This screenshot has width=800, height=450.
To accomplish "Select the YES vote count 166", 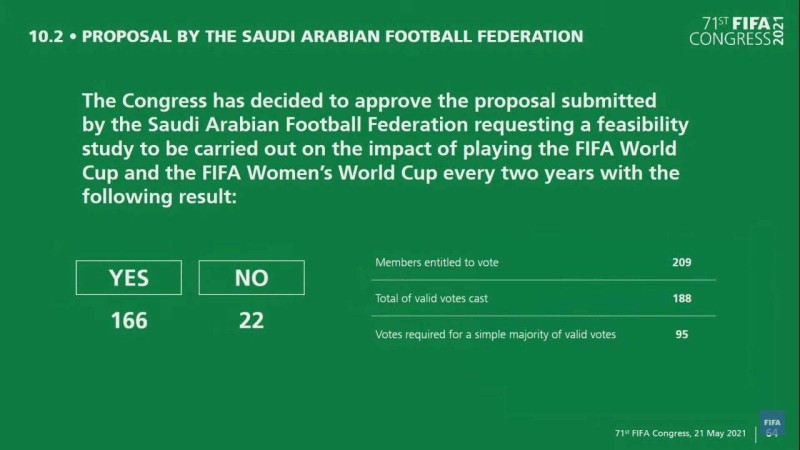I will 129,320.
